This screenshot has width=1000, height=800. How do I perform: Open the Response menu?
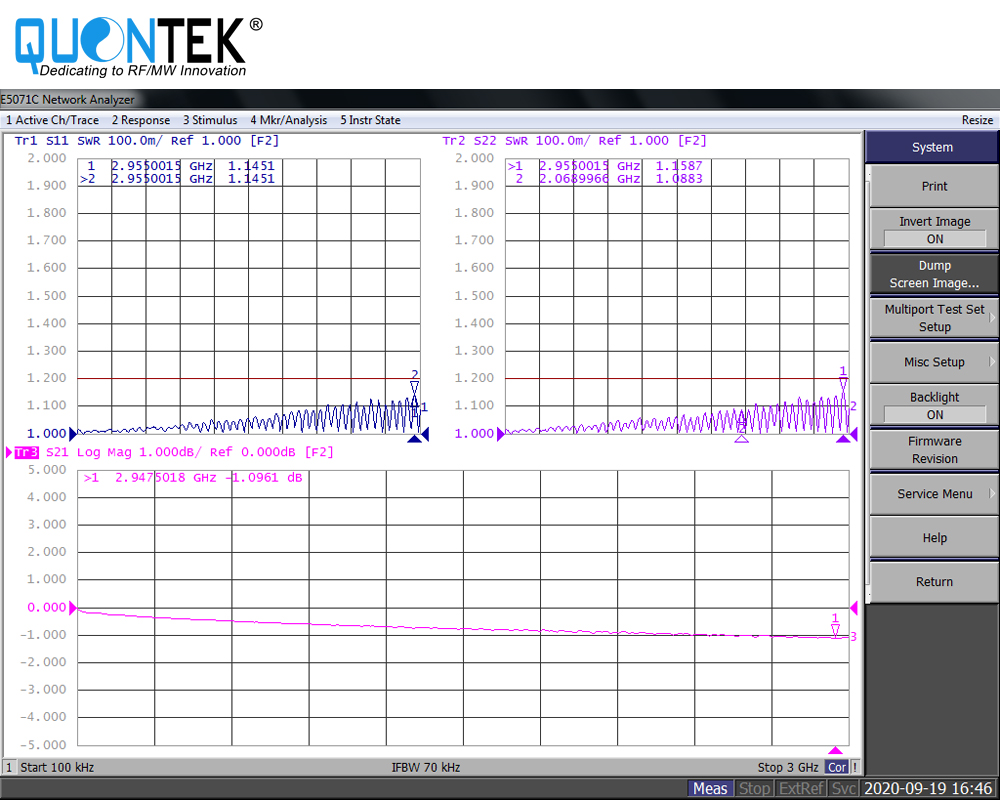[141, 120]
